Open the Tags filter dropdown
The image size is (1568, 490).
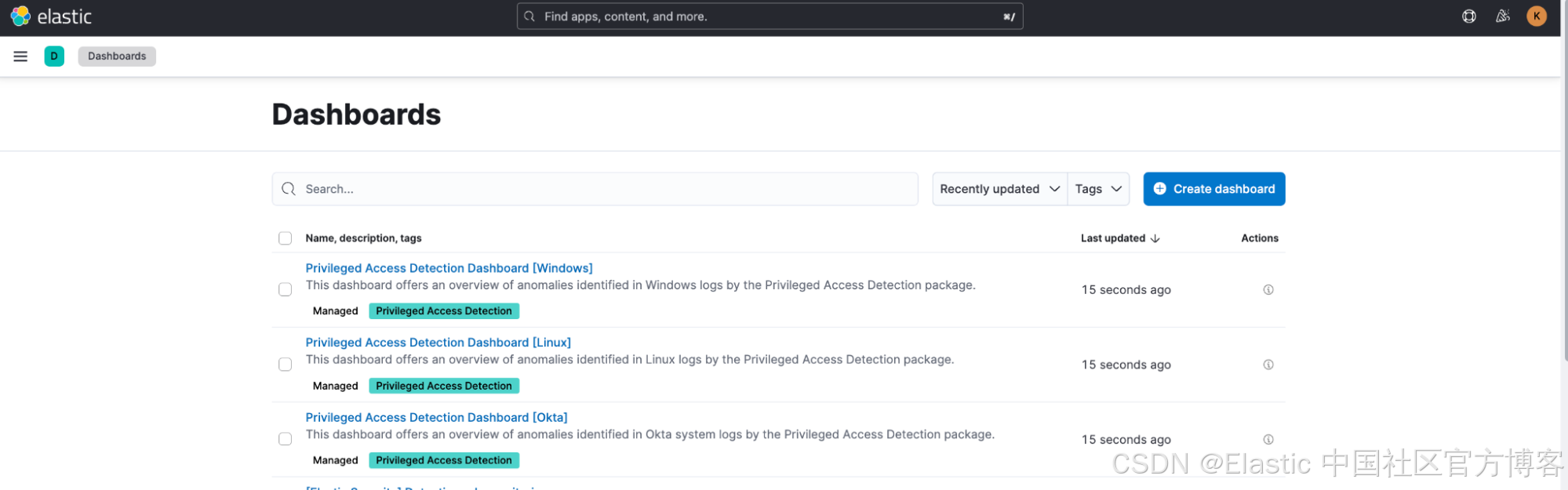(1097, 189)
